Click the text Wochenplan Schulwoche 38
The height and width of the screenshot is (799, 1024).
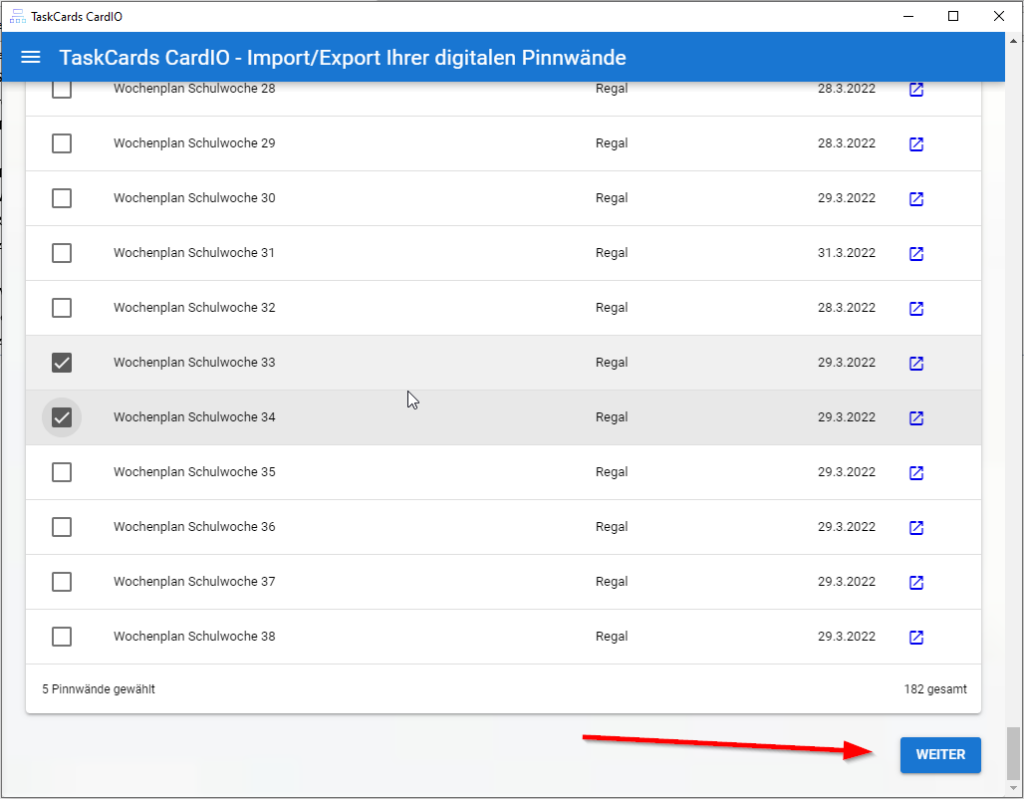tap(195, 637)
